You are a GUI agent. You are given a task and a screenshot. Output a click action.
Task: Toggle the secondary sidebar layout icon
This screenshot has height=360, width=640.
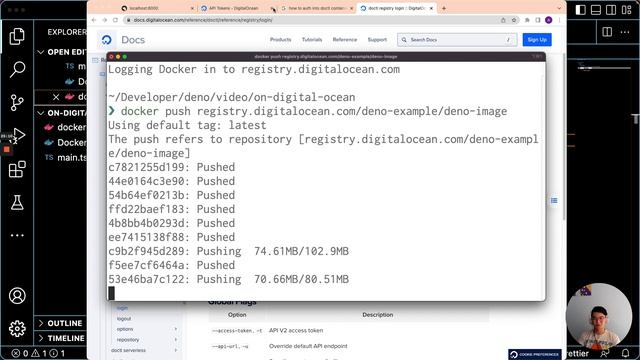[x=611, y=10]
